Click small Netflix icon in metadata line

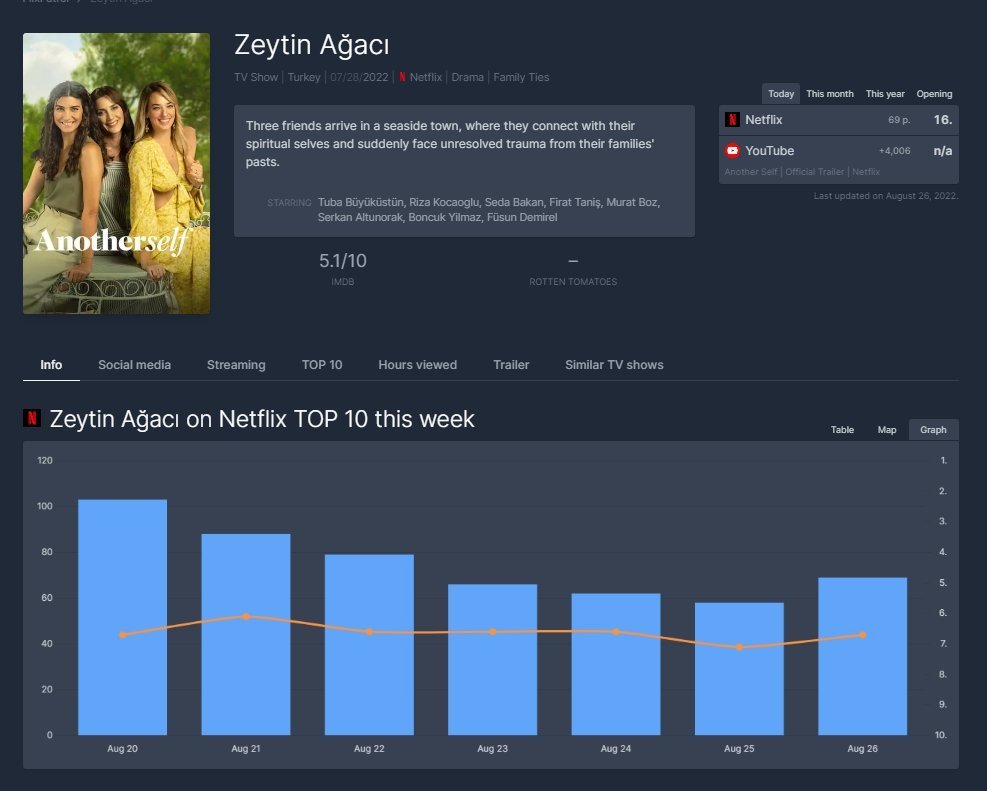point(402,77)
